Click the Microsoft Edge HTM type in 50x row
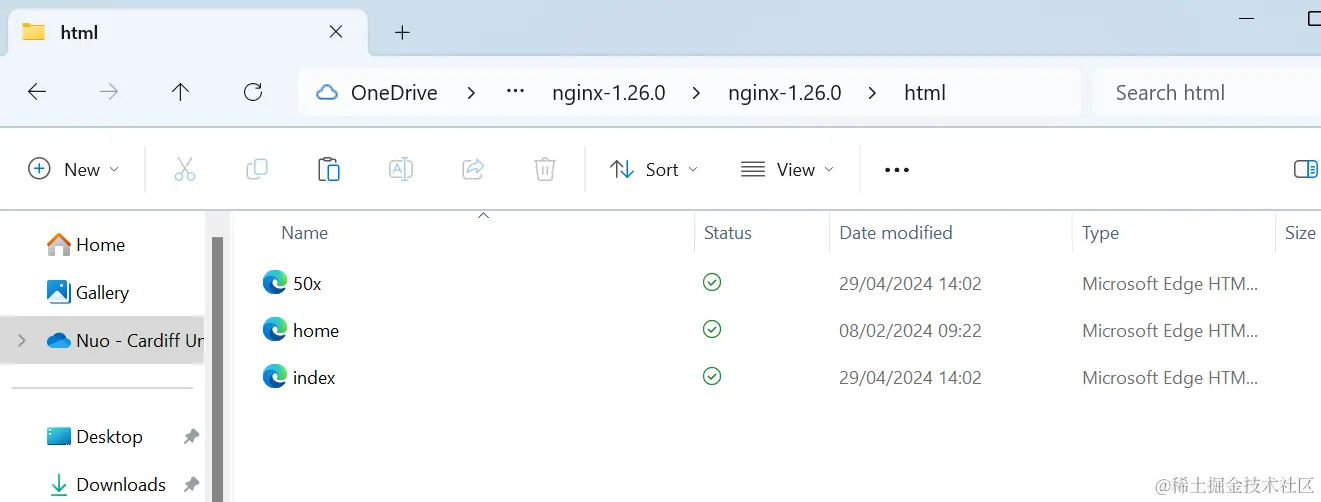The image size is (1321, 502). point(1170,283)
